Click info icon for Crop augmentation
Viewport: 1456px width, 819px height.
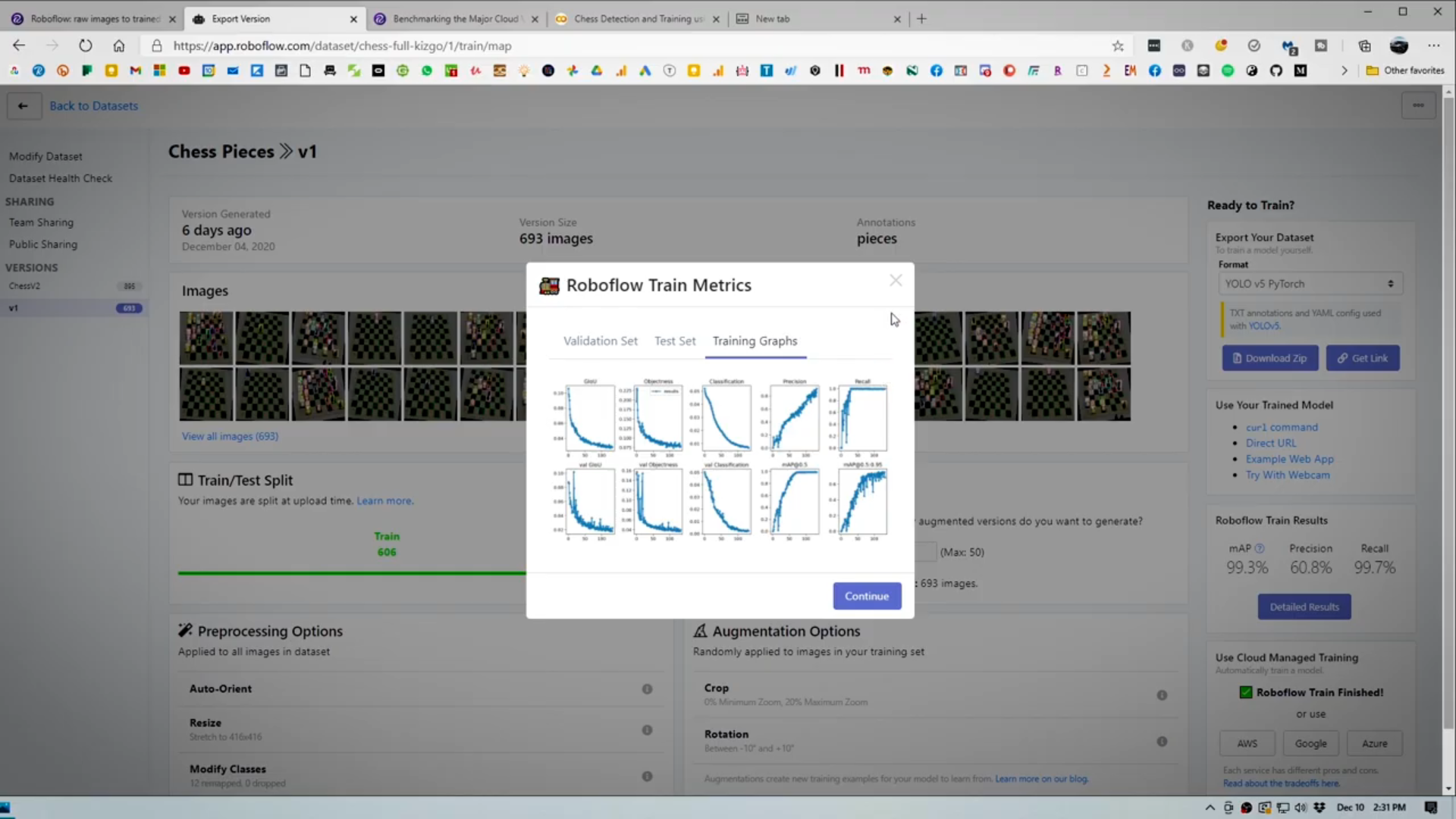[1162, 695]
